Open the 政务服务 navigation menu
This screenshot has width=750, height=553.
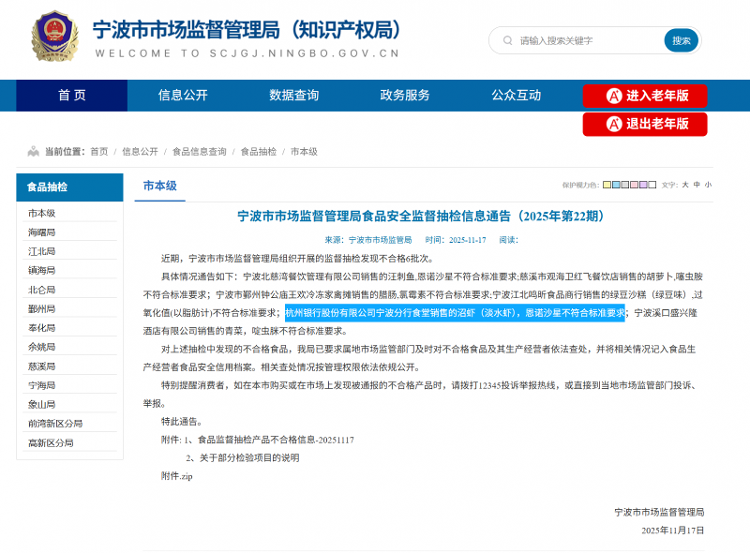[x=404, y=95]
